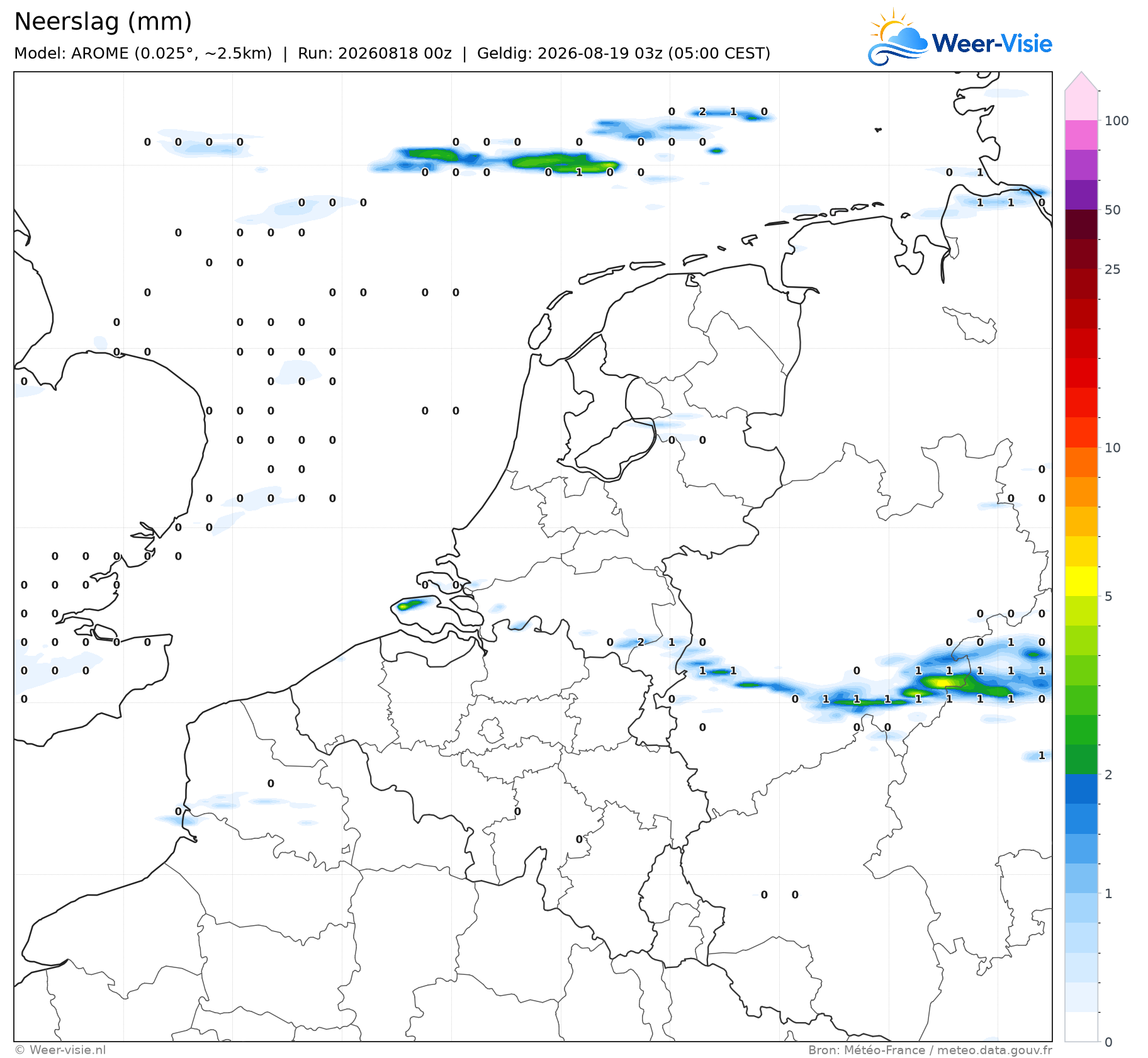1148x1058 pixels.
Task: Click the 0 label at bottom of legend
Action: tap(1108, 1042)
